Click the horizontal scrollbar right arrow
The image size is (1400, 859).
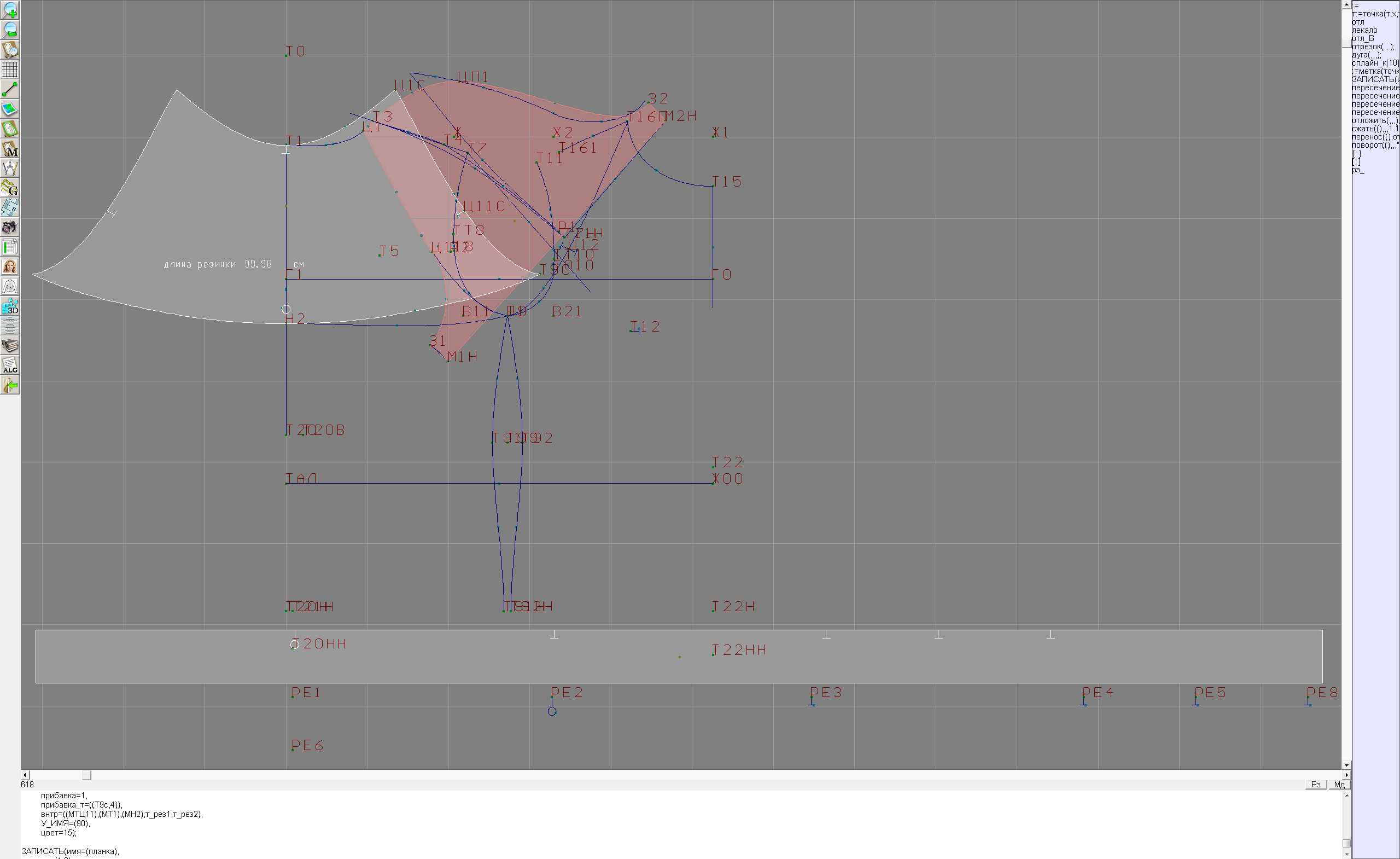click(1346, 775)
